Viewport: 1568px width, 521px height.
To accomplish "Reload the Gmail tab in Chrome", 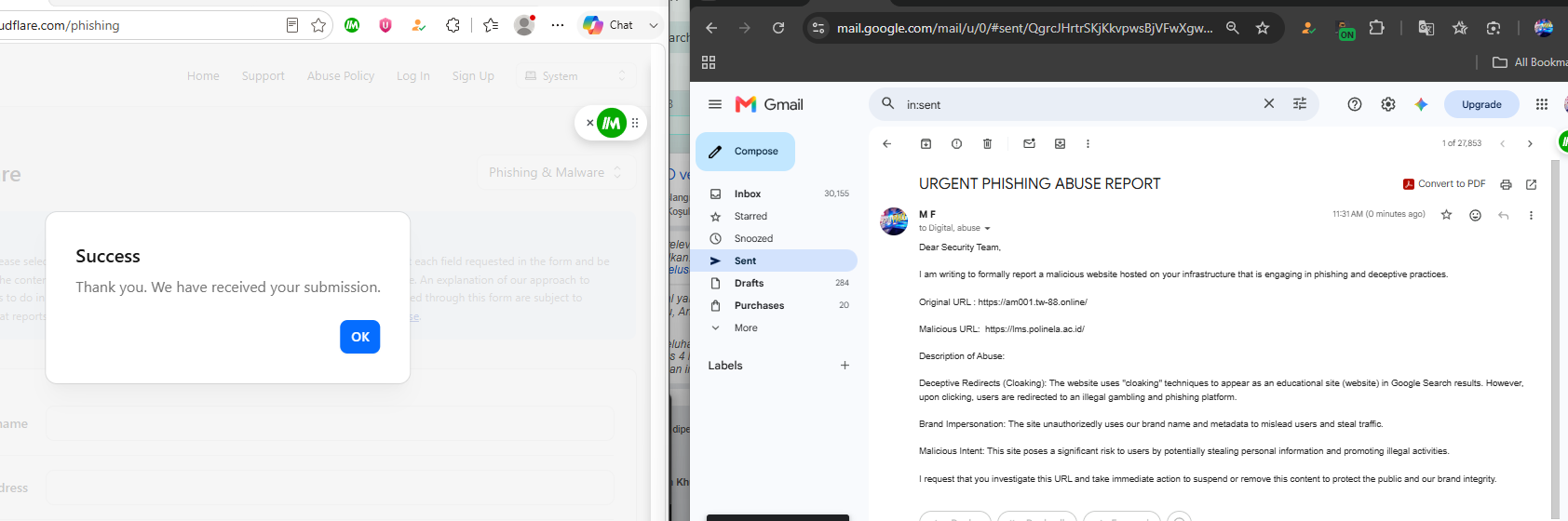I will coord(778,28).
